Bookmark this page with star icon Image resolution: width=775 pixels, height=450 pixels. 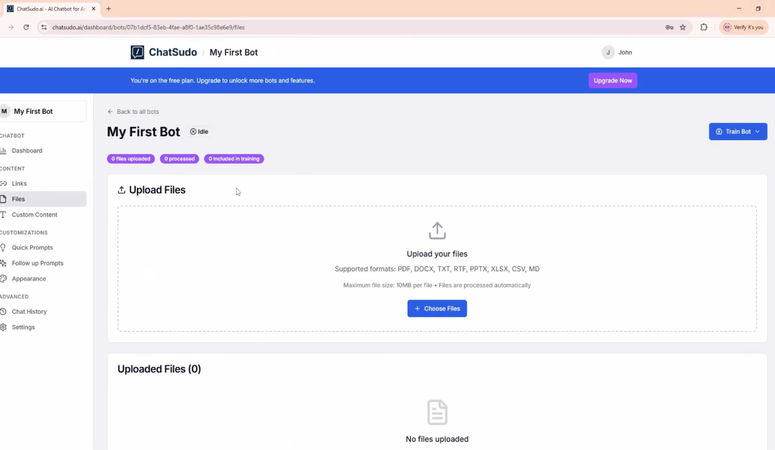click(683, 27)
